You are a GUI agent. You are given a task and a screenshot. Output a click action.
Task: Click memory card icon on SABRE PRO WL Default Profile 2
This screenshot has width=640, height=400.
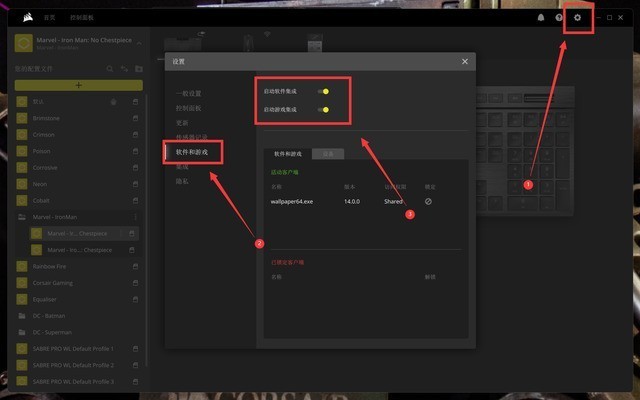tap(136, 365)
